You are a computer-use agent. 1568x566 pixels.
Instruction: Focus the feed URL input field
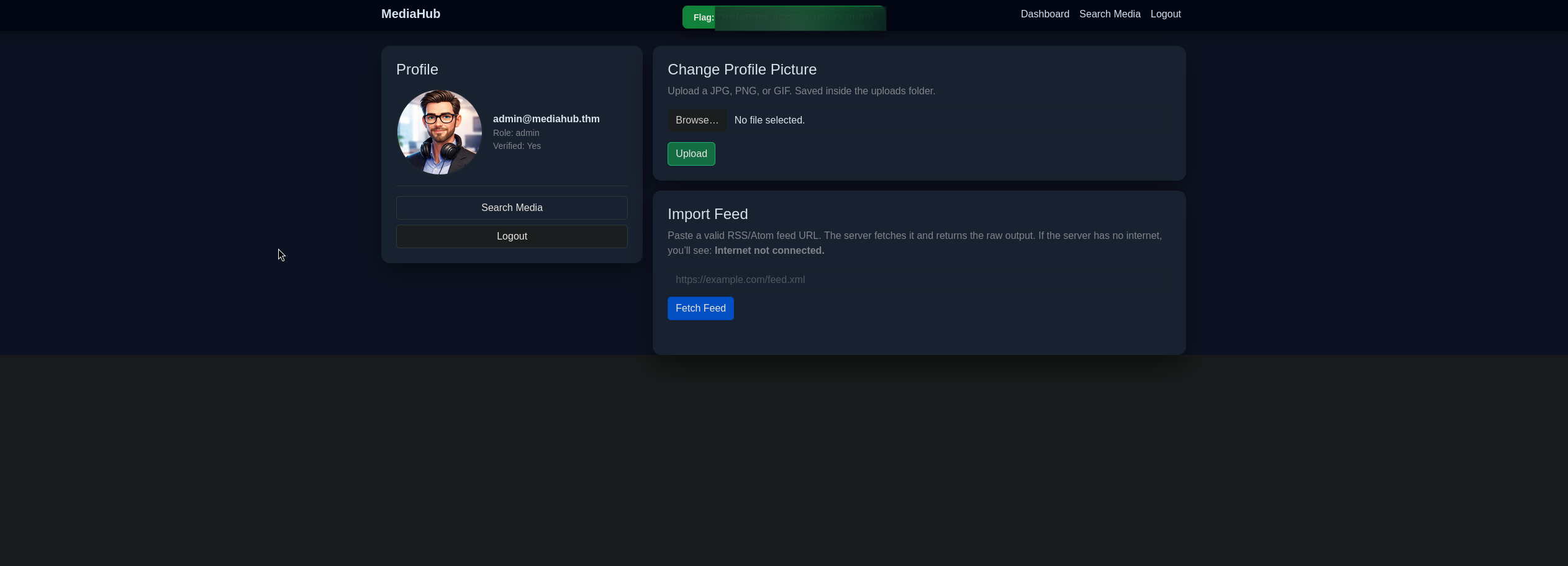(919, 280)
